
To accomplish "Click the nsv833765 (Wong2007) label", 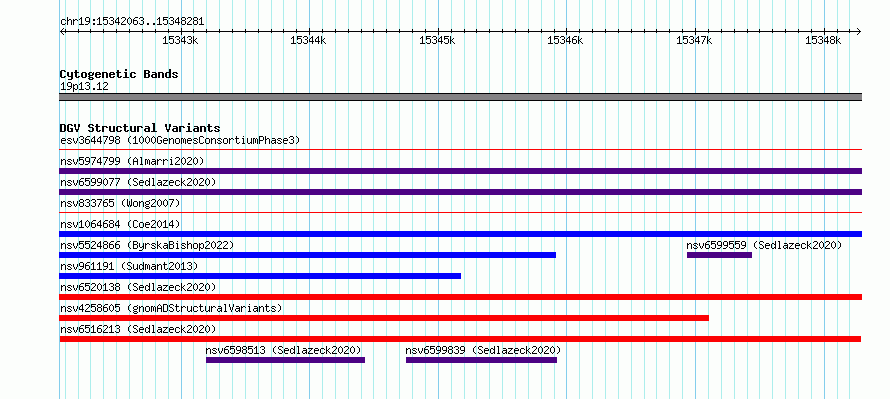I will click(x=120, y=203).
